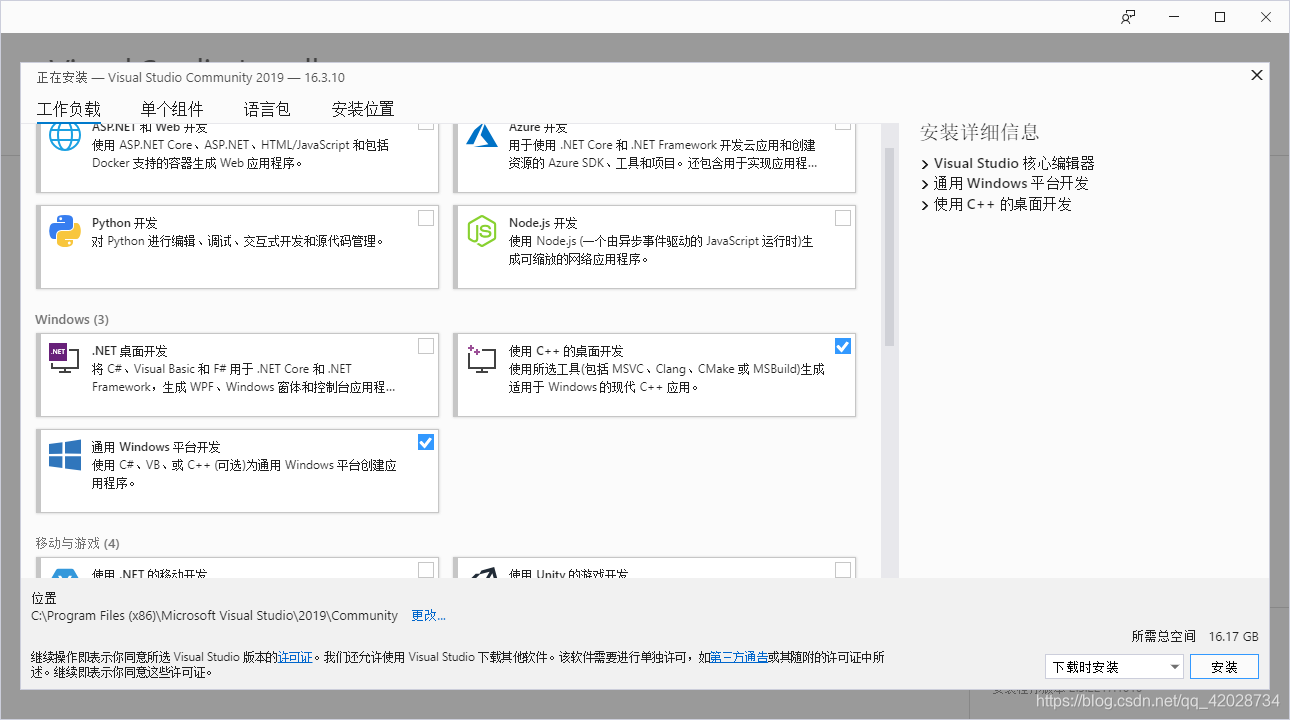Click the 使用 C++ 的桌面开发 card title
Screen dimensions: 1290x720
pyautogui.click(x=566, y=351)
